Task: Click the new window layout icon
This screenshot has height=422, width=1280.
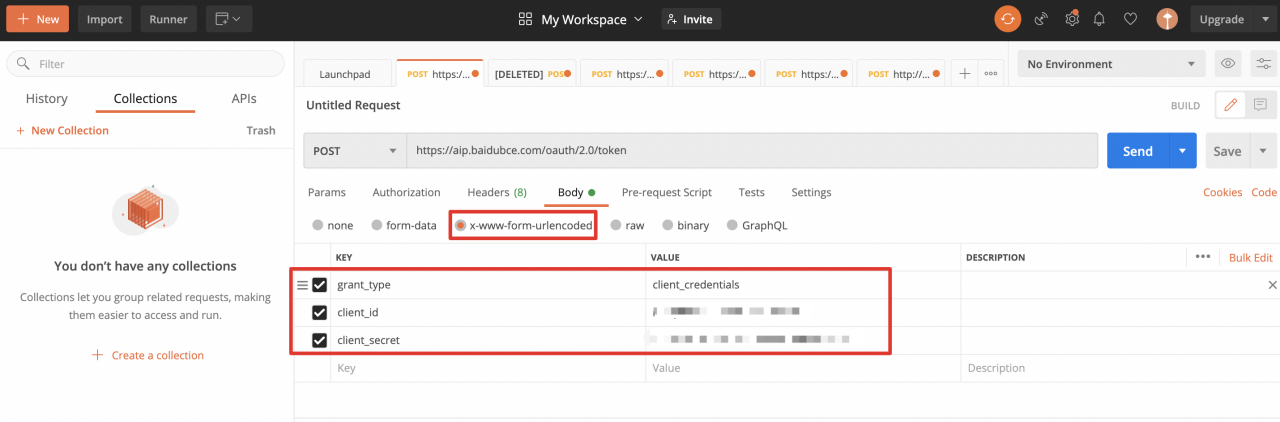Action: (229, 19)
